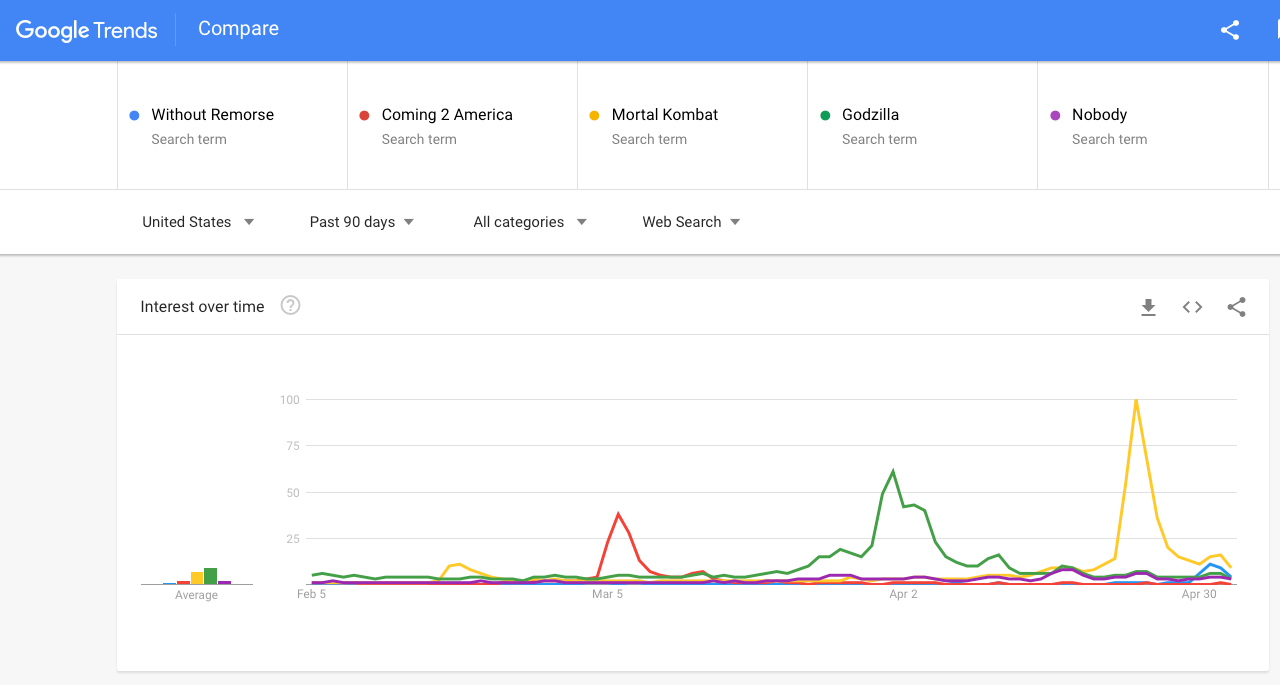Click the share icon in blue header
1280x685 pixels.
click(1230, 30)
